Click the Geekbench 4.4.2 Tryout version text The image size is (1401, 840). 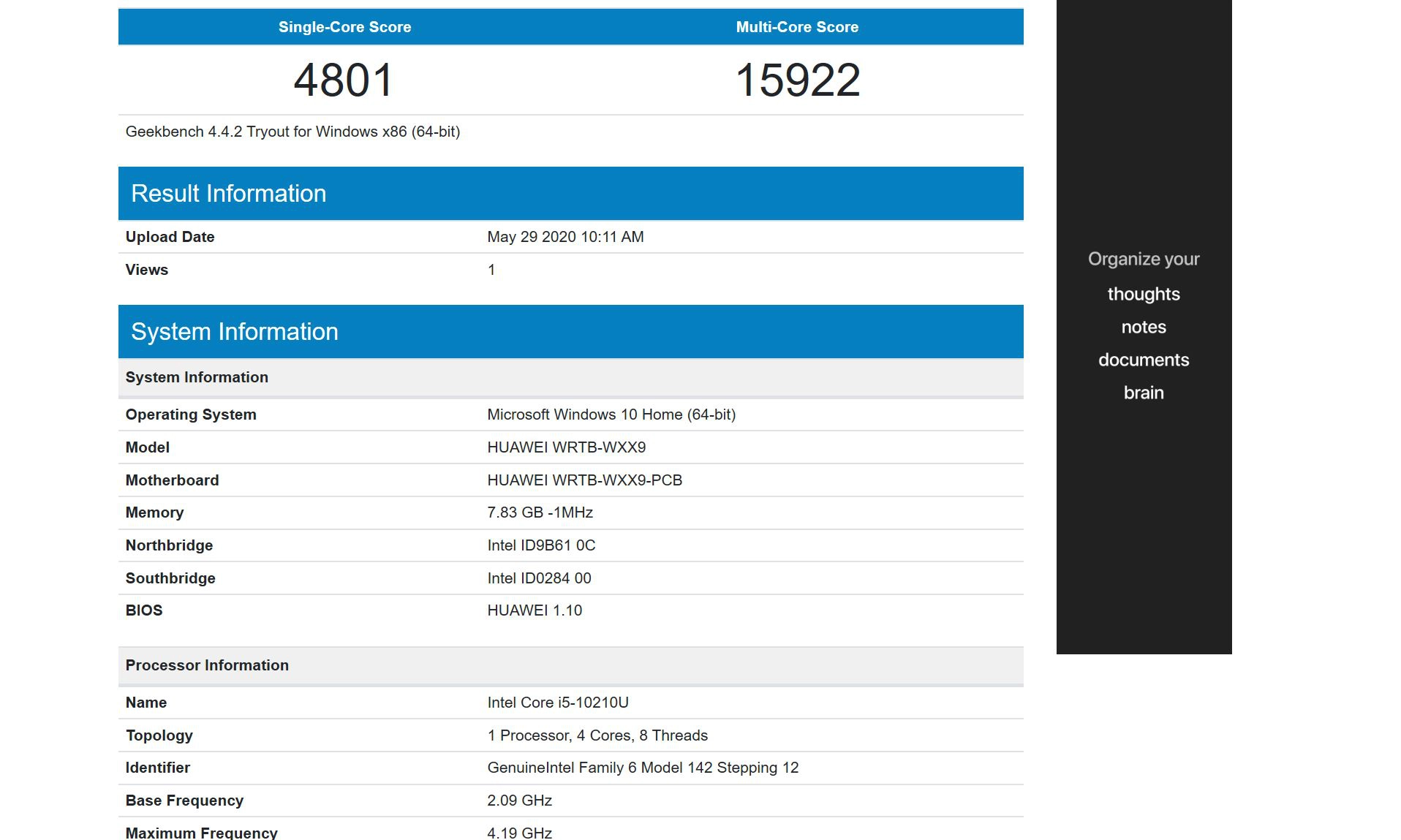pos(292,132)
